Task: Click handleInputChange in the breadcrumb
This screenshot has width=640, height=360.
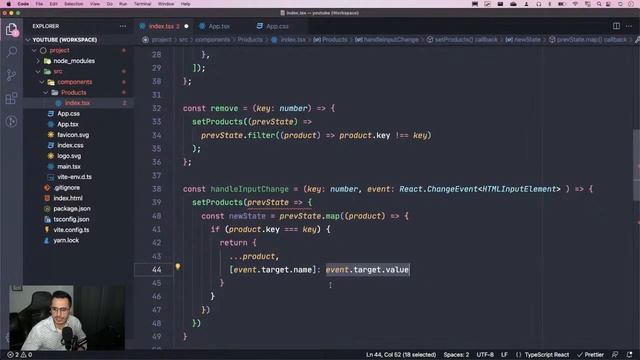Action: click(387, 40)
